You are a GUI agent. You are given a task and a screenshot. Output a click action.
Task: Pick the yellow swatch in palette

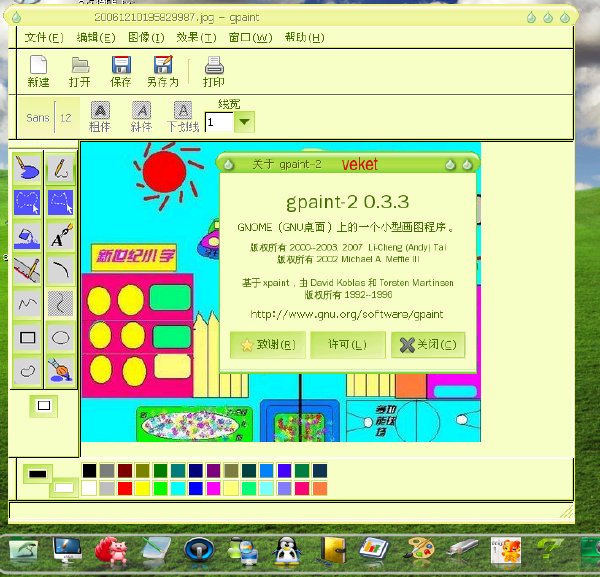(142, 489)
